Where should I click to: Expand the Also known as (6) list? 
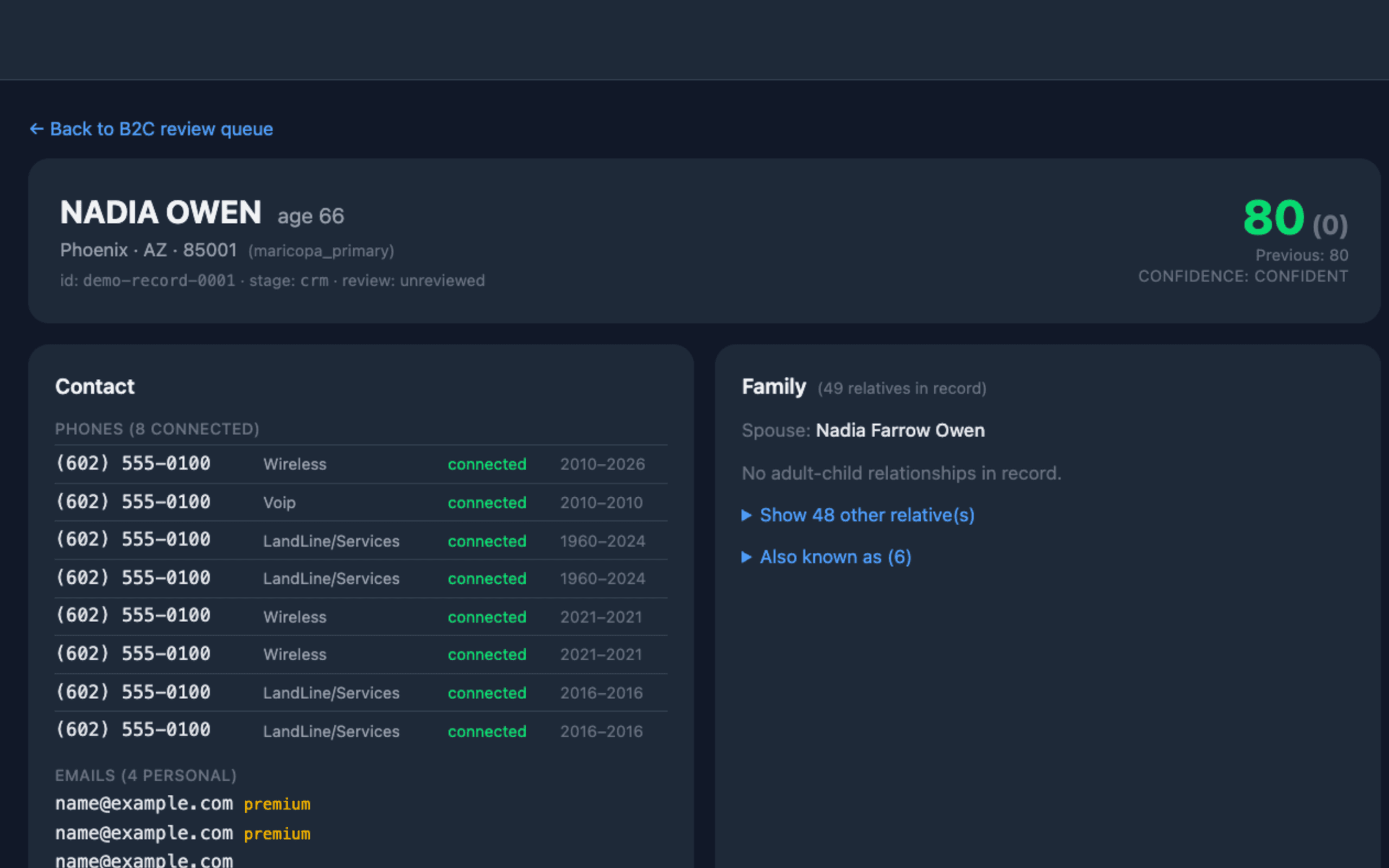(826, 557)
